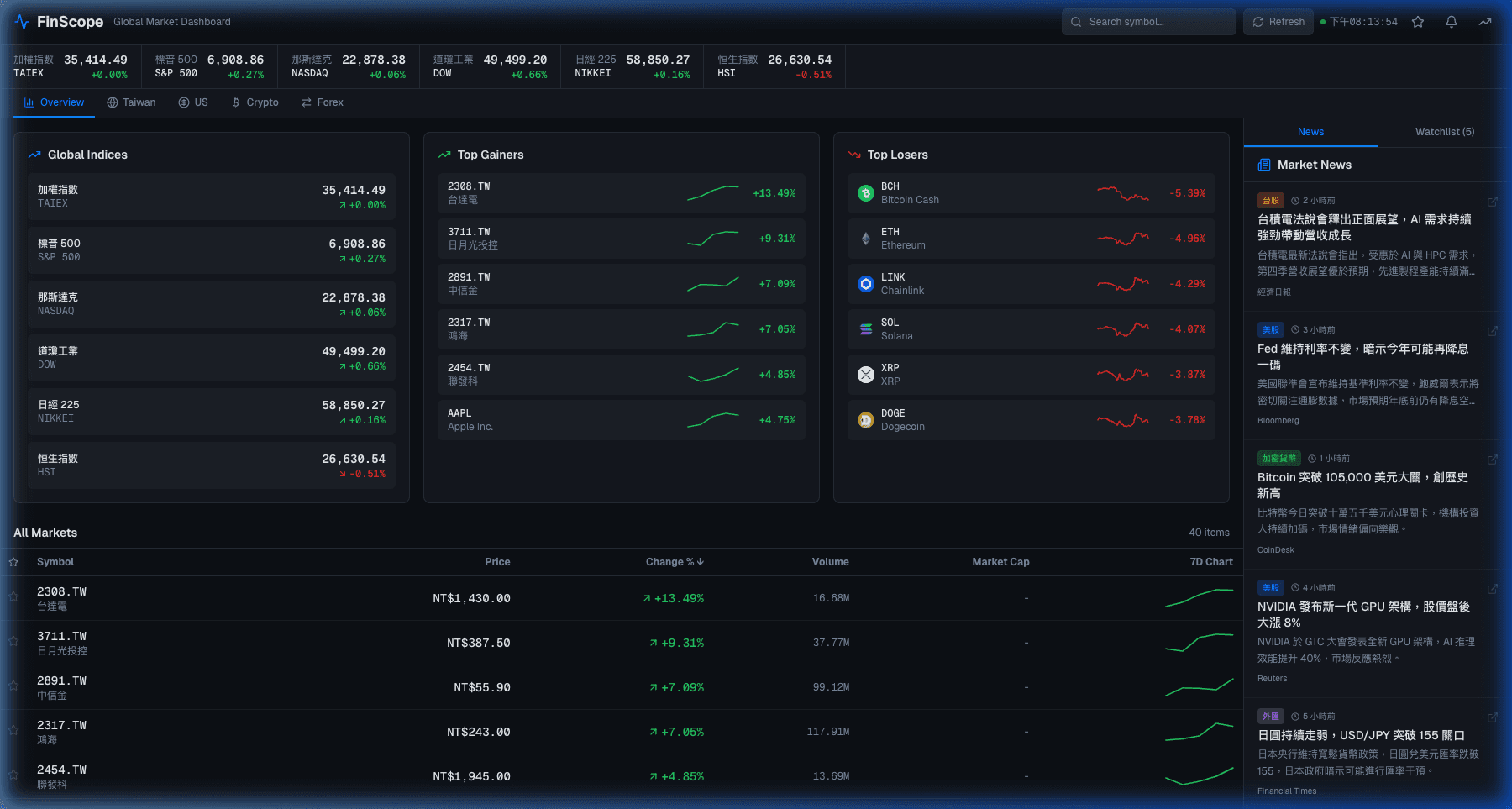Click 7D chart for 2891.TW row
This screenshot has height=809, width=1512.
point(1200,687)
